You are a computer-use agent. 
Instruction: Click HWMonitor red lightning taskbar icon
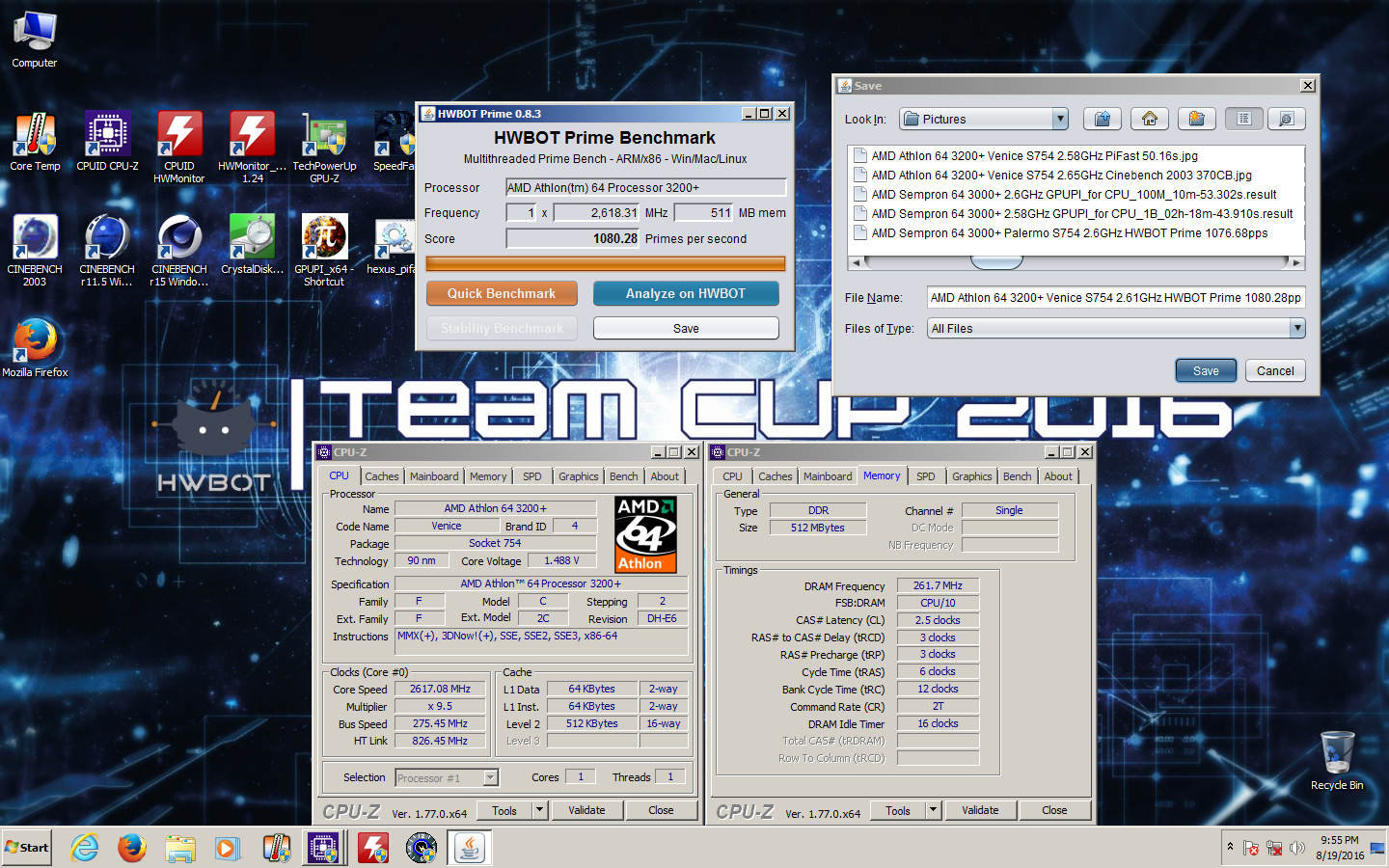click(372, 848)
